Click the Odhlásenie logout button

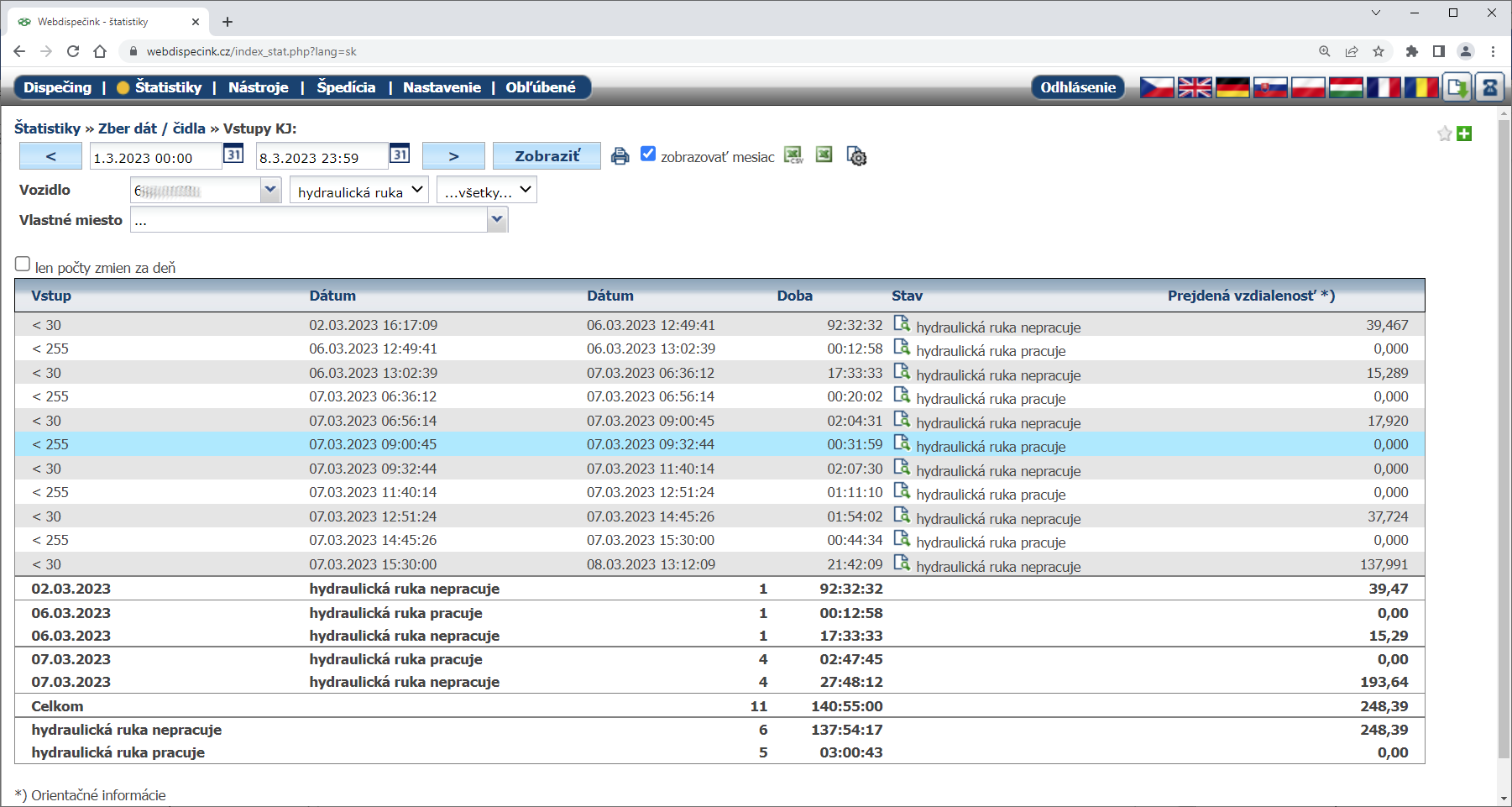point(1077,87)
